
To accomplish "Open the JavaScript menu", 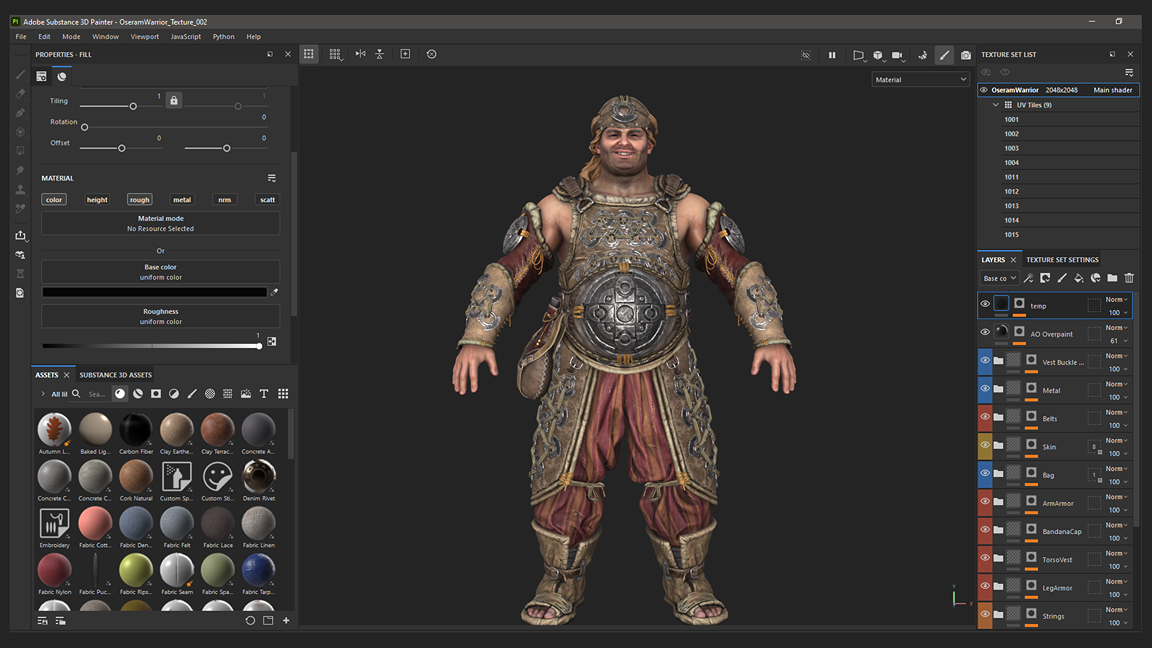I will pyautogui.click(x=185, y=36).
